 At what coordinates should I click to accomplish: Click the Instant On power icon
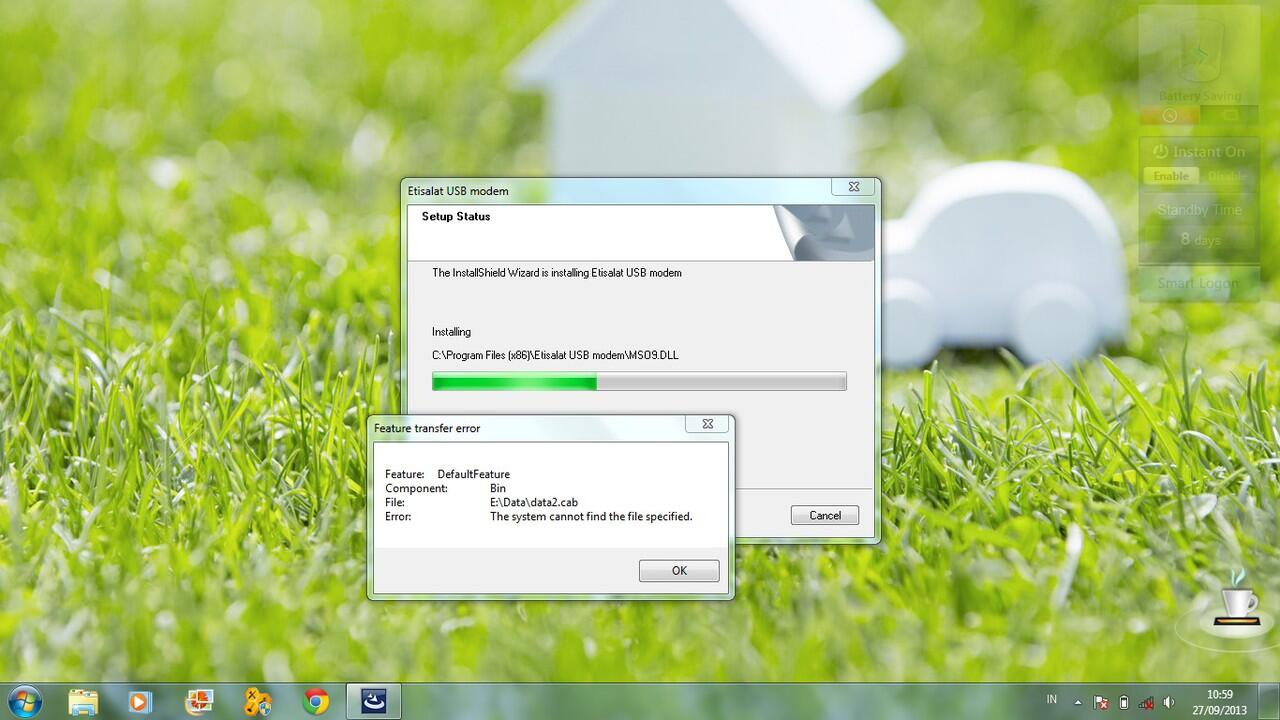coord(1160,151)
